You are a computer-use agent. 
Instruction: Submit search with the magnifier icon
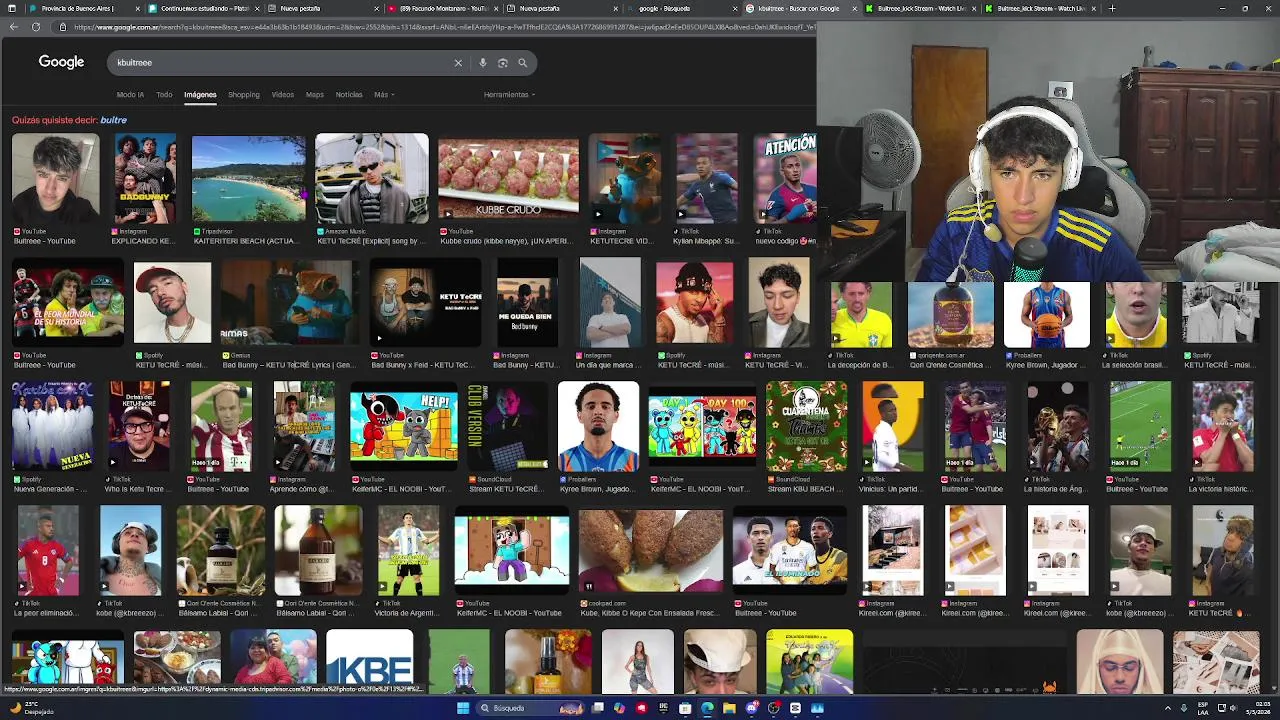coord(522,63)
